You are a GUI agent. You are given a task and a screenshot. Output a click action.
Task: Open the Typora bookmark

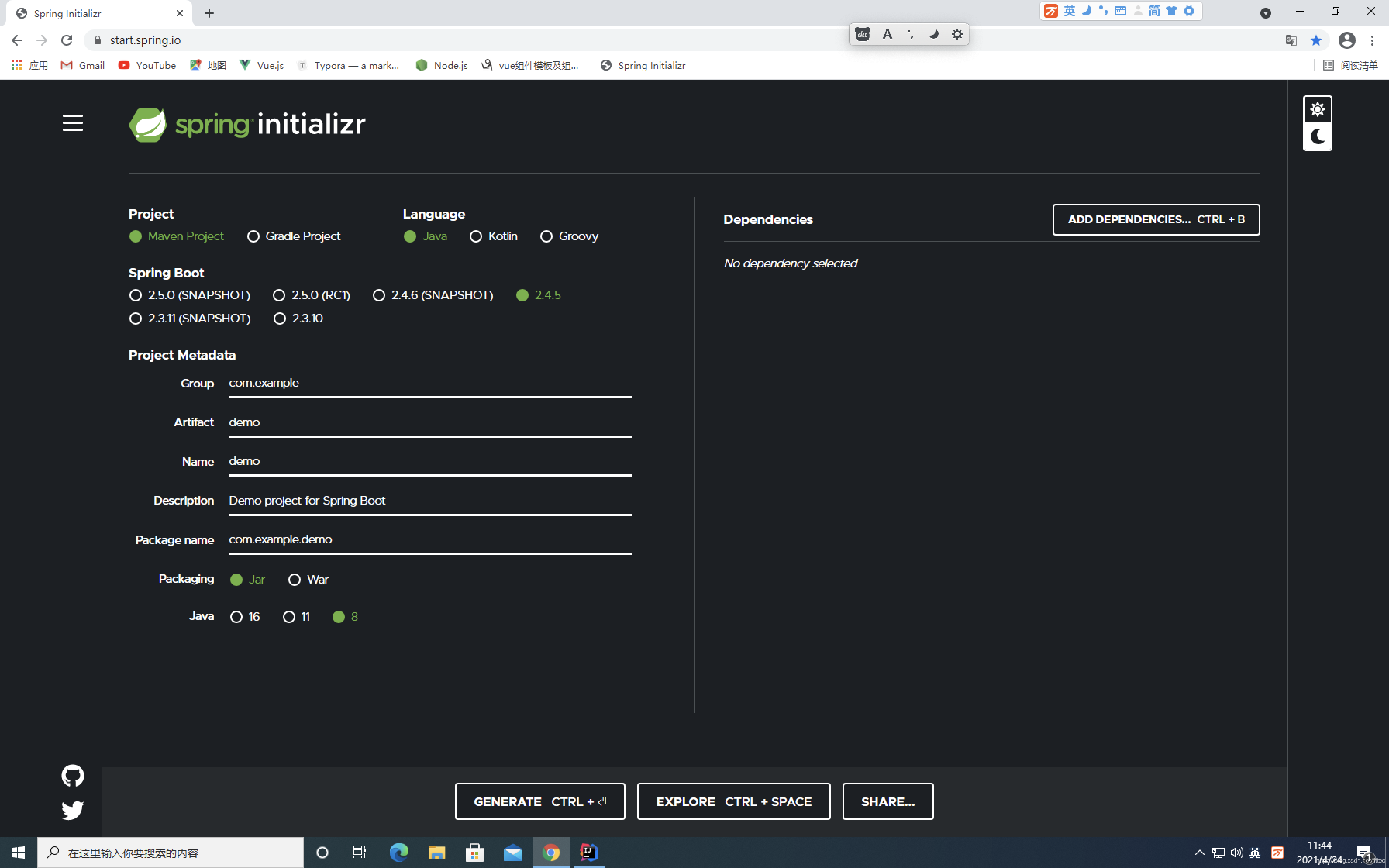tap(348, 65)
